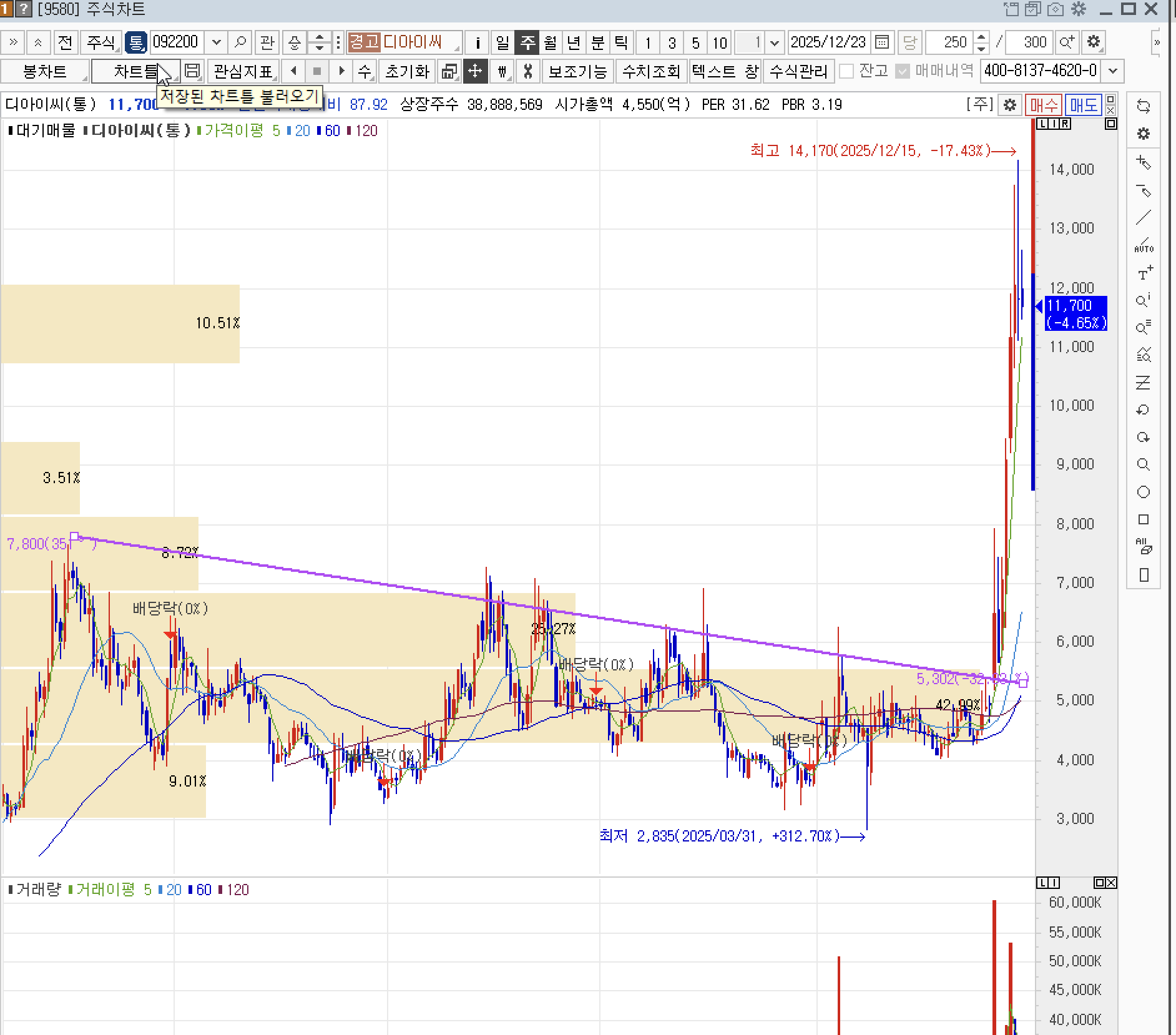1176x1035 pixels.
Task: Click the stock code search magnifier
Action: (240, 42)
